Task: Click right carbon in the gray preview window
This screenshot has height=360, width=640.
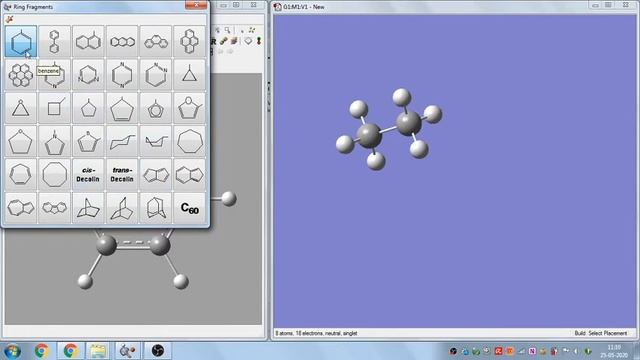Action: pos(160,245)
